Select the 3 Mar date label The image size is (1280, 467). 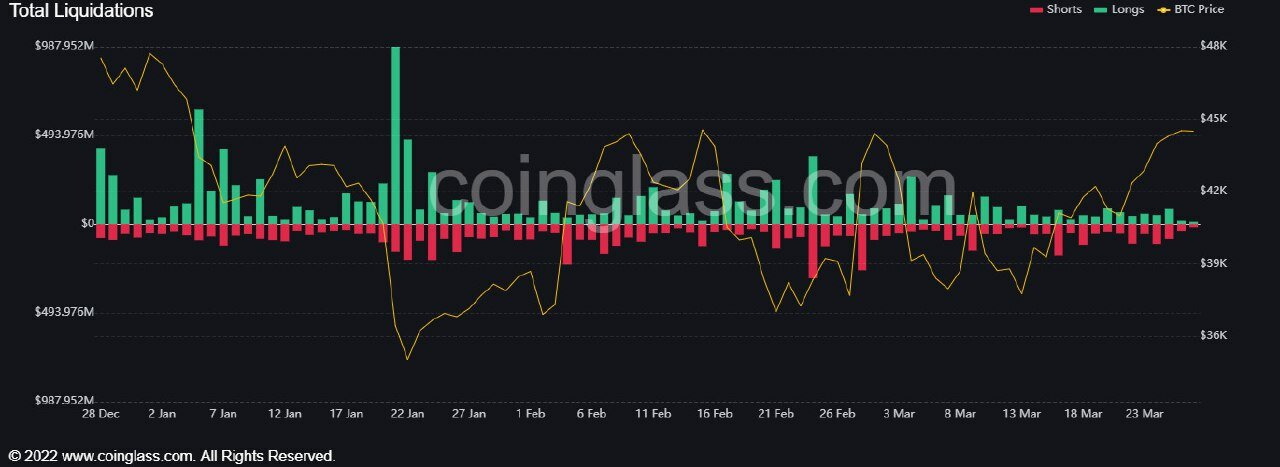coord(900,413)
